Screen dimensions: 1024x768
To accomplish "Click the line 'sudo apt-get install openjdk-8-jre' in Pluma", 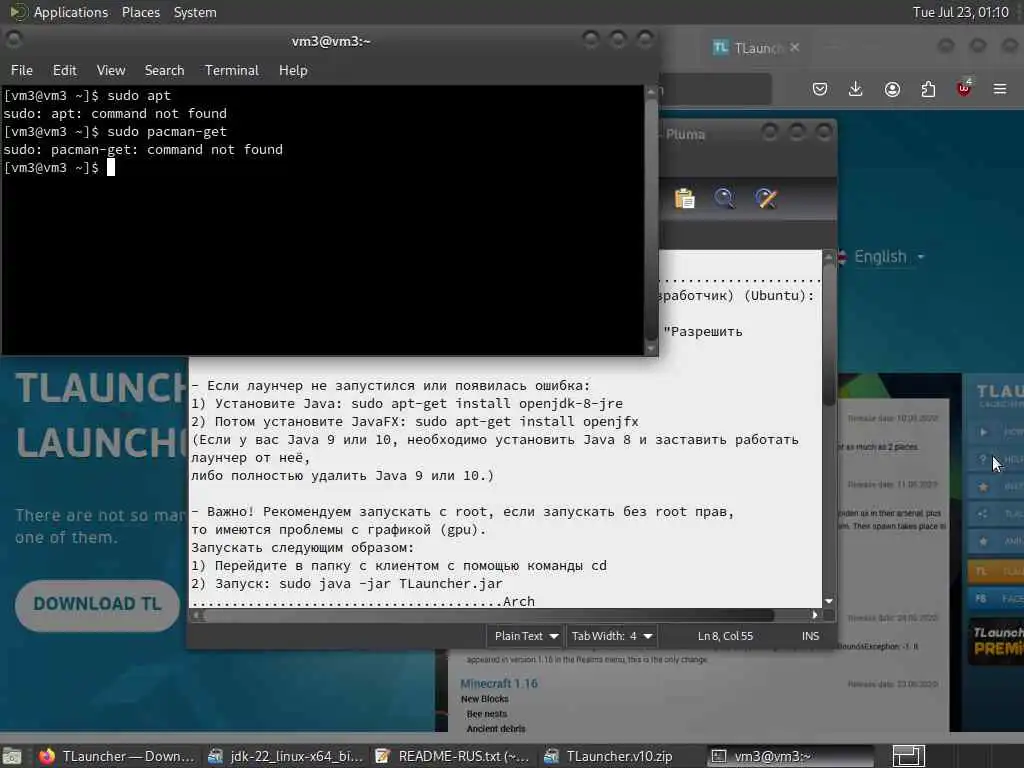I will (x=487, y=404).
